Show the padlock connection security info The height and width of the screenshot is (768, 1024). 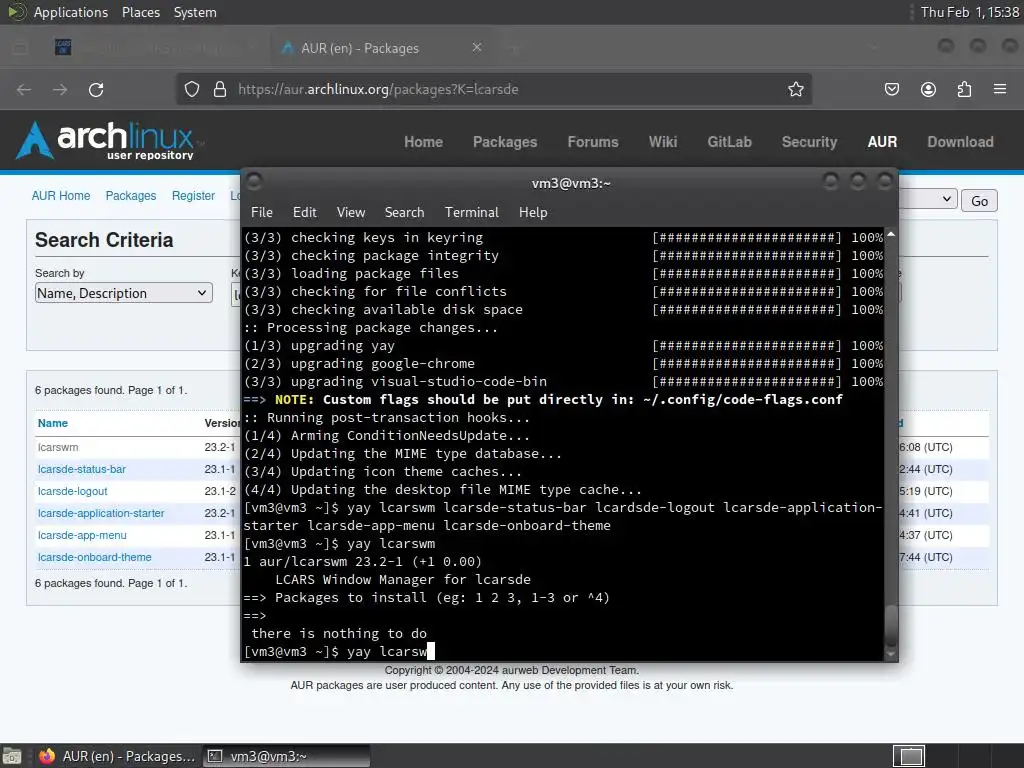(220, 89)
